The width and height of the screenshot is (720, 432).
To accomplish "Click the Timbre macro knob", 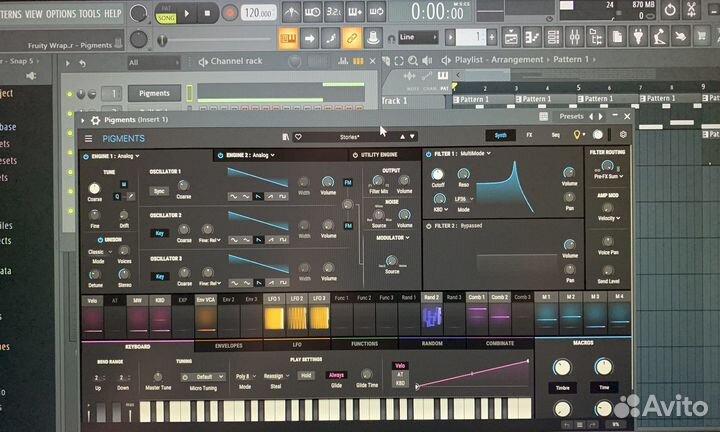I will (562, 368).
